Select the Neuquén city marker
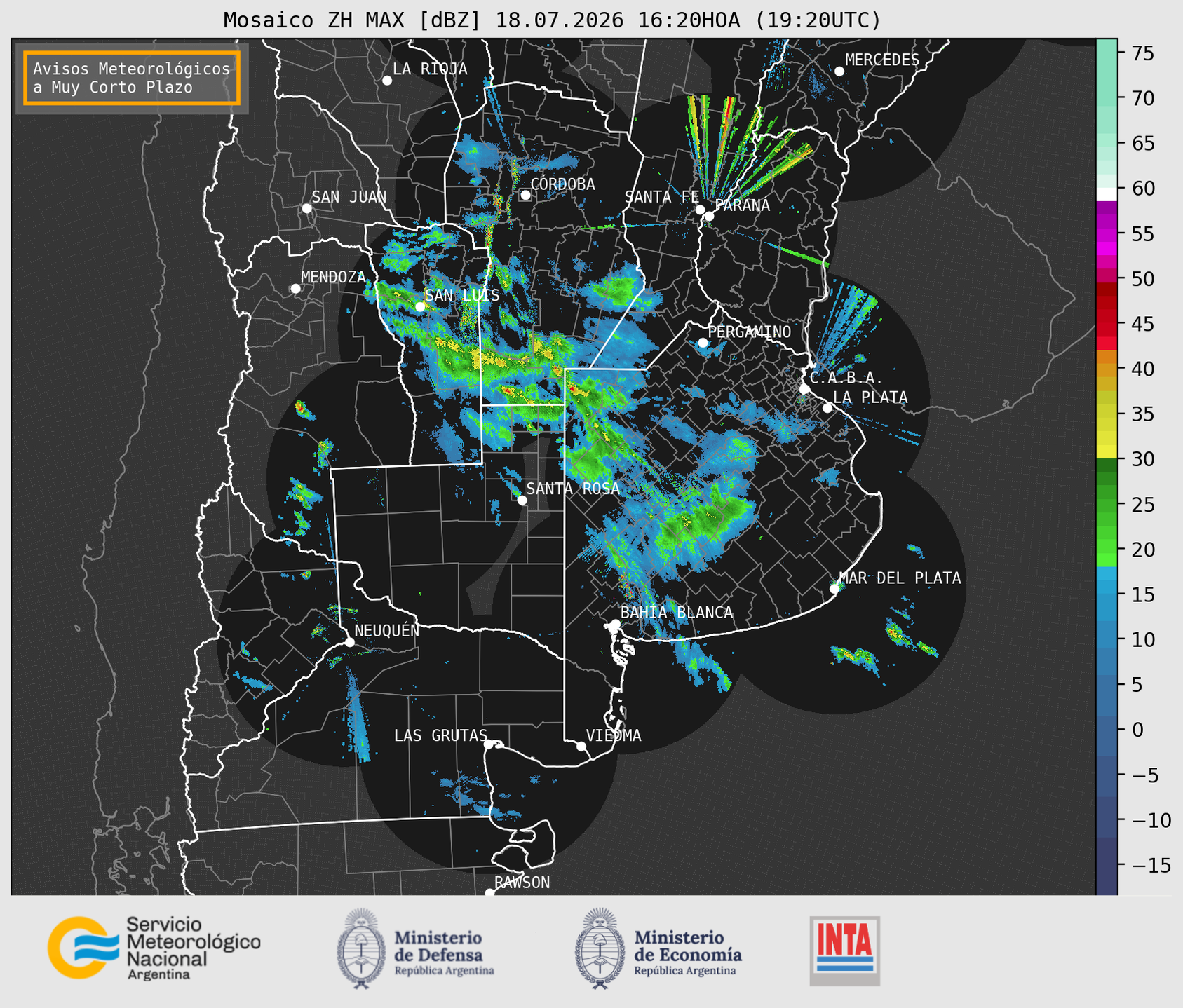The width and height of the screenshot is (1183, 1008). pyautogui.click(x=349, y=642)
